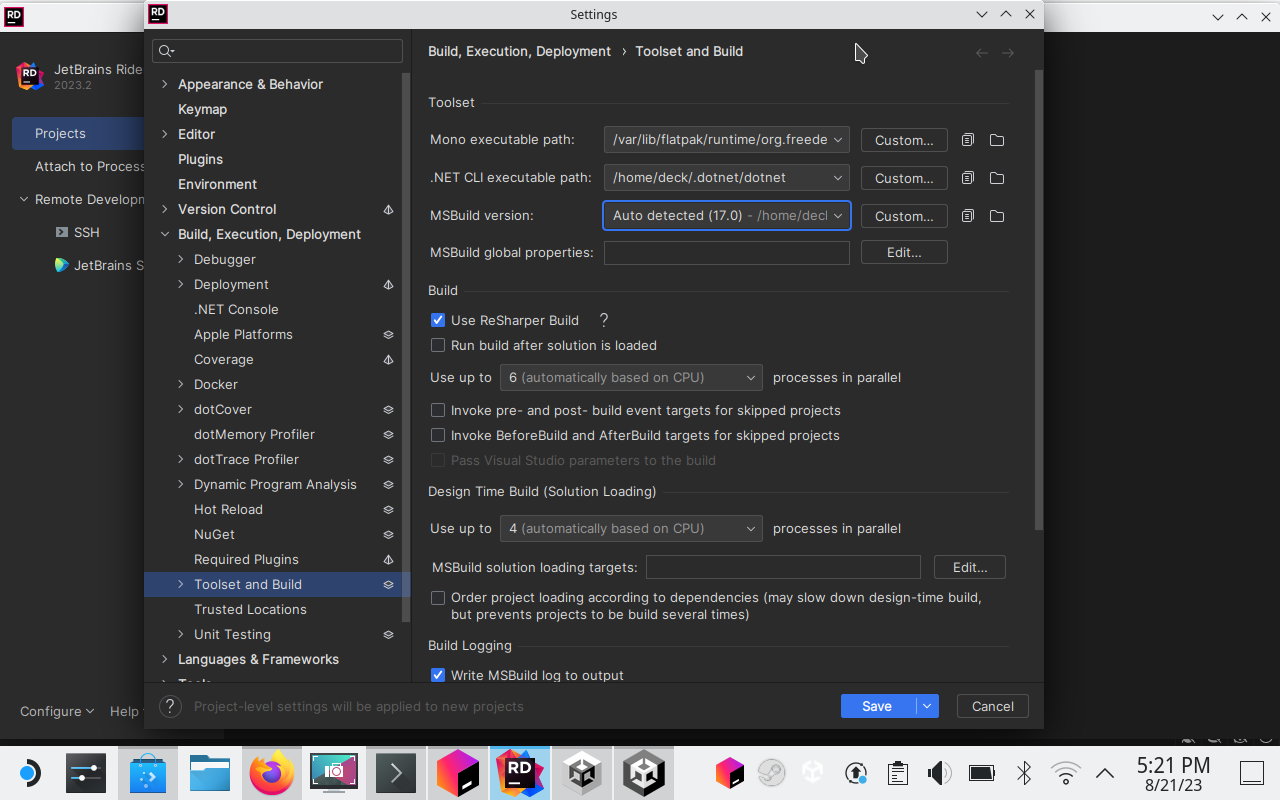This screenshot has height=800, width=1280.
Task: Open Bluetooth settings in the tray
Action: 1024,773
